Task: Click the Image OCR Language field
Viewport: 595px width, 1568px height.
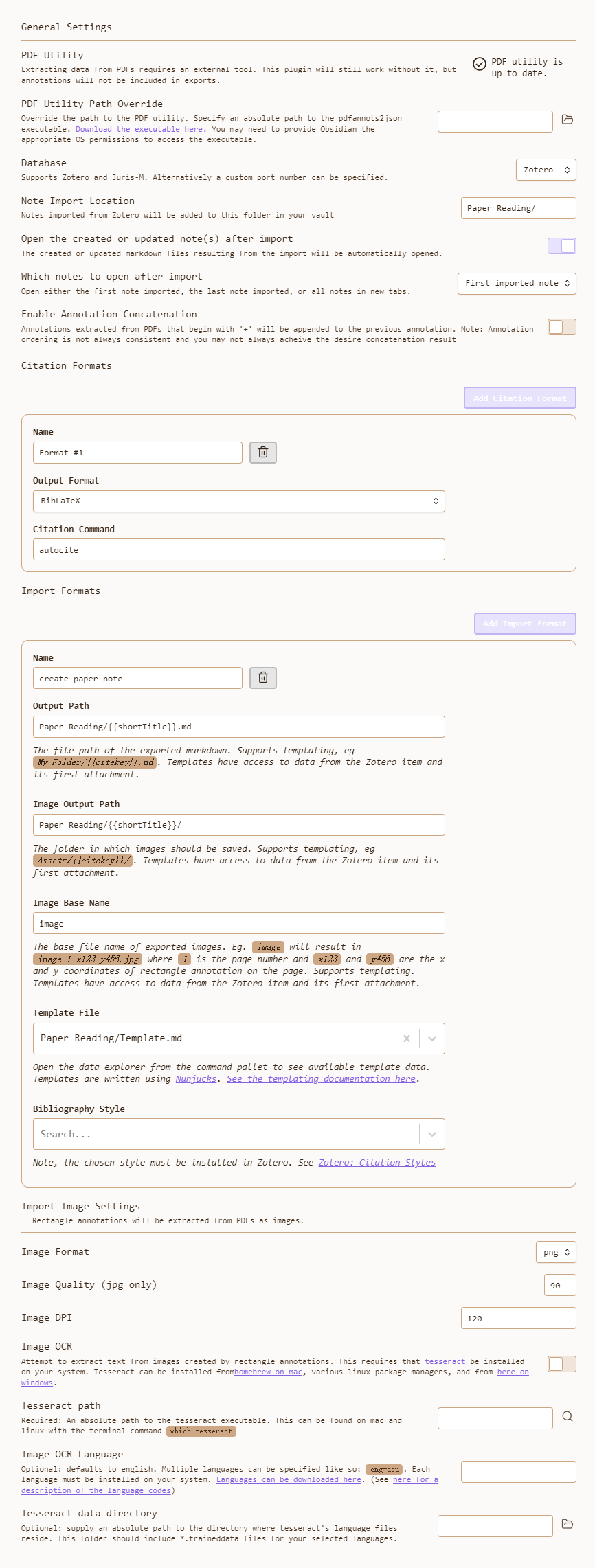Action: (519, 1472)
